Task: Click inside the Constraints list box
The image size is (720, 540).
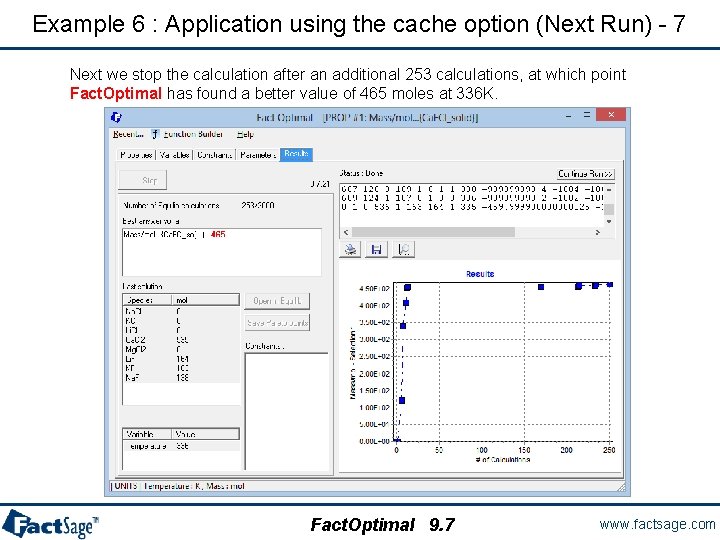Action: tap(287, 411)
